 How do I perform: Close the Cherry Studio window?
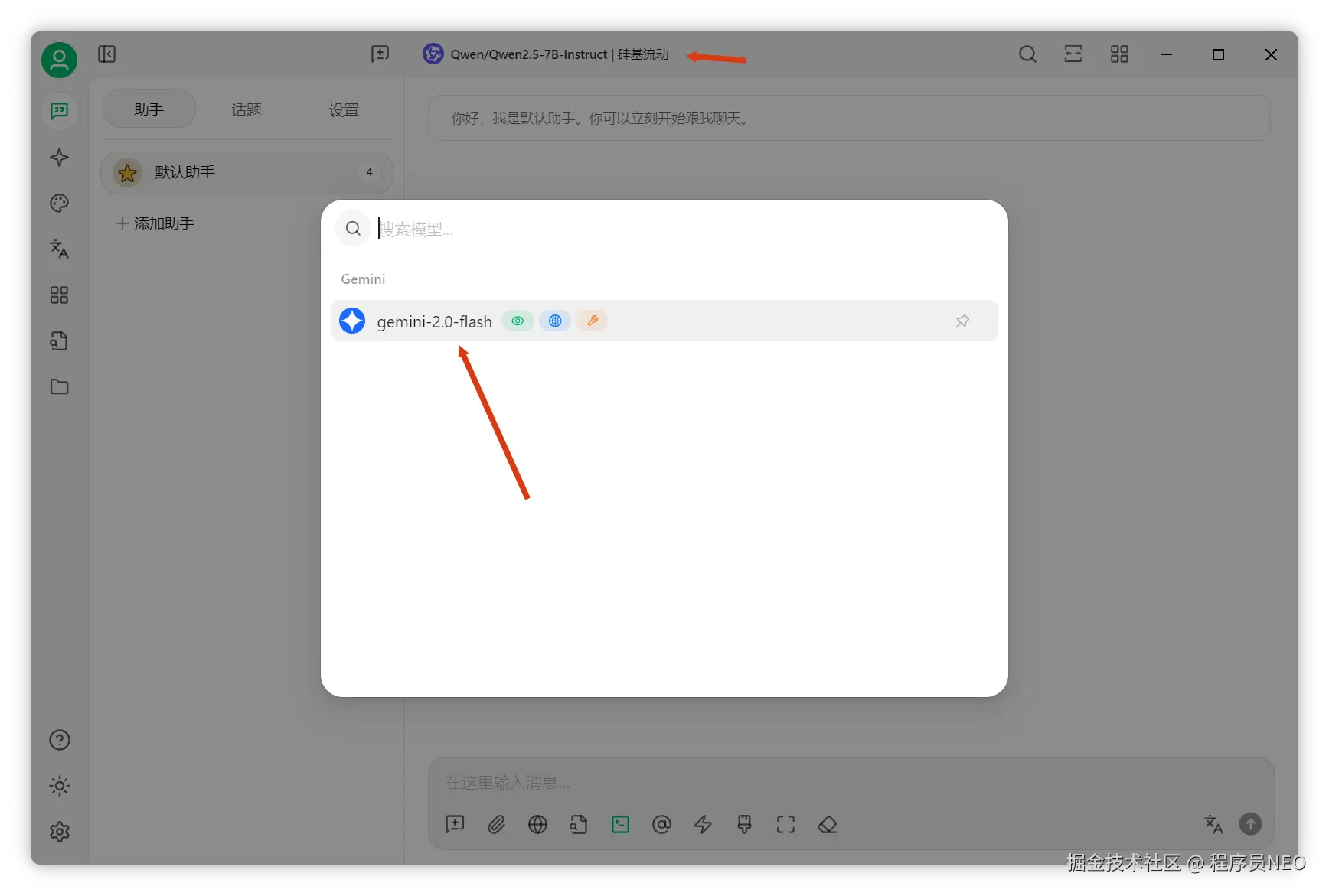point(1271,54)
